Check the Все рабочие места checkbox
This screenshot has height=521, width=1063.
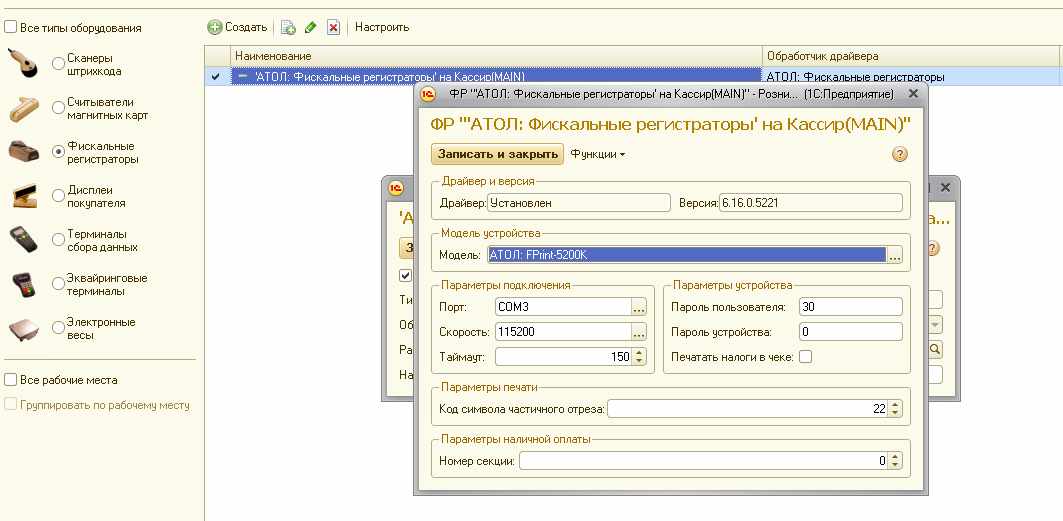pyautogui.click(x=11, y=380)
